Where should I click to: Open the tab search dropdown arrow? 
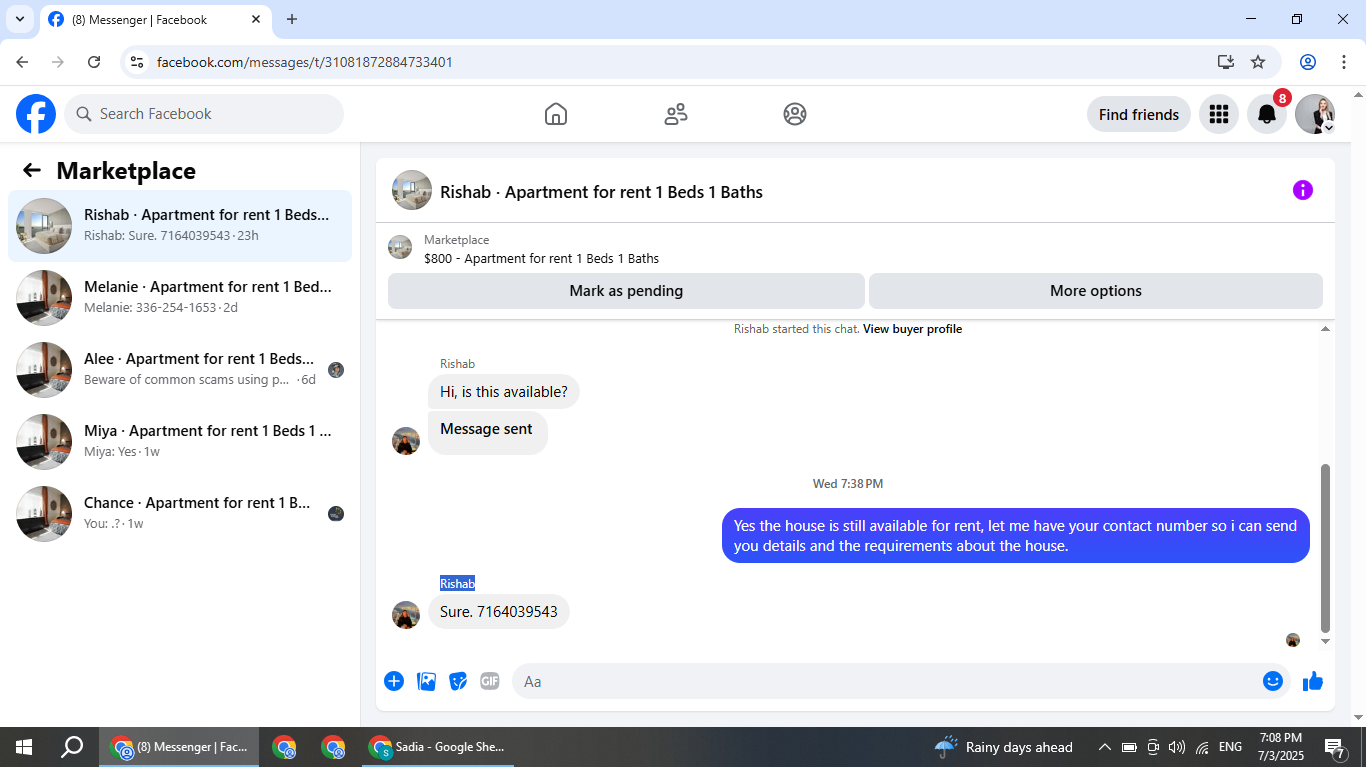pos(19,19)
